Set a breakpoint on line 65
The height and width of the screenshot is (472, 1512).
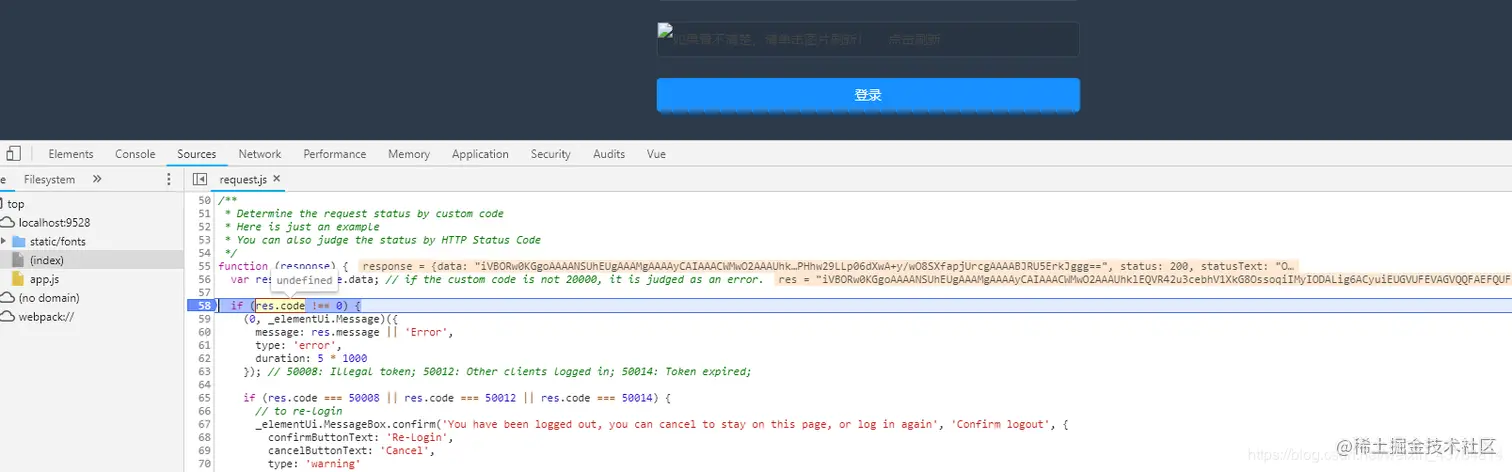(204, 397)
